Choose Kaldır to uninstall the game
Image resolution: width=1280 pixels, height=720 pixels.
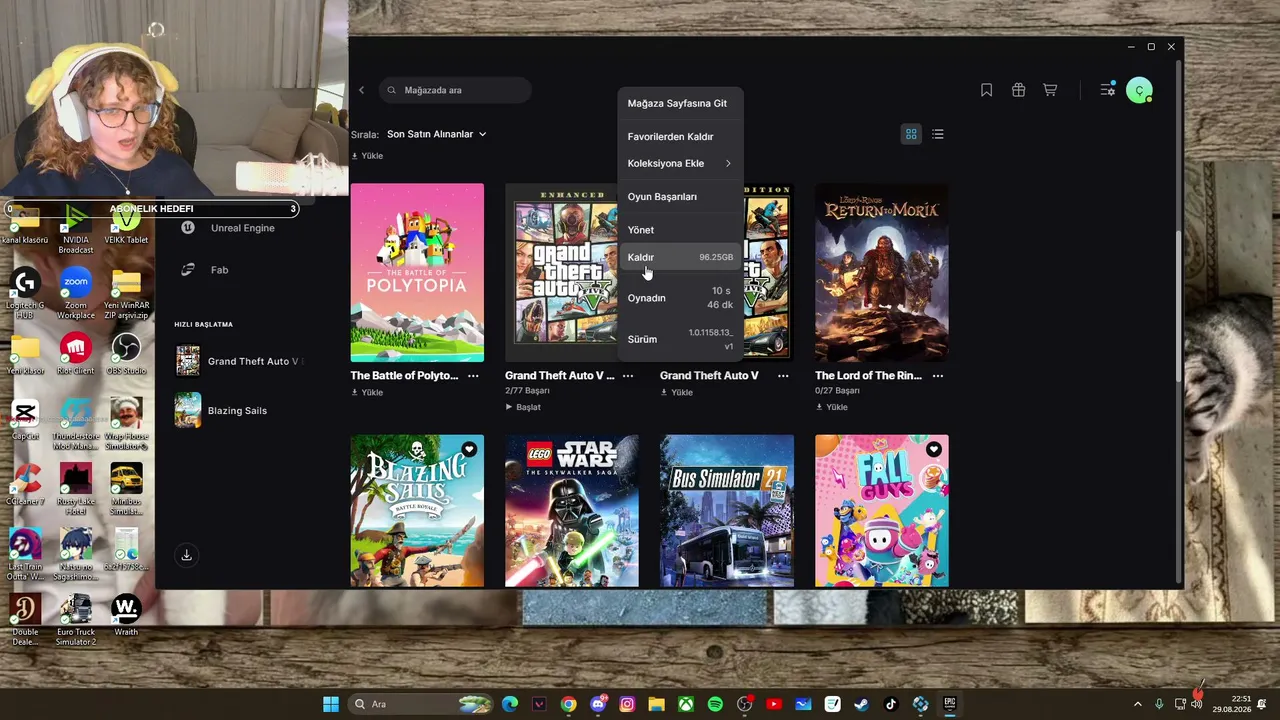tap(680, 257)
